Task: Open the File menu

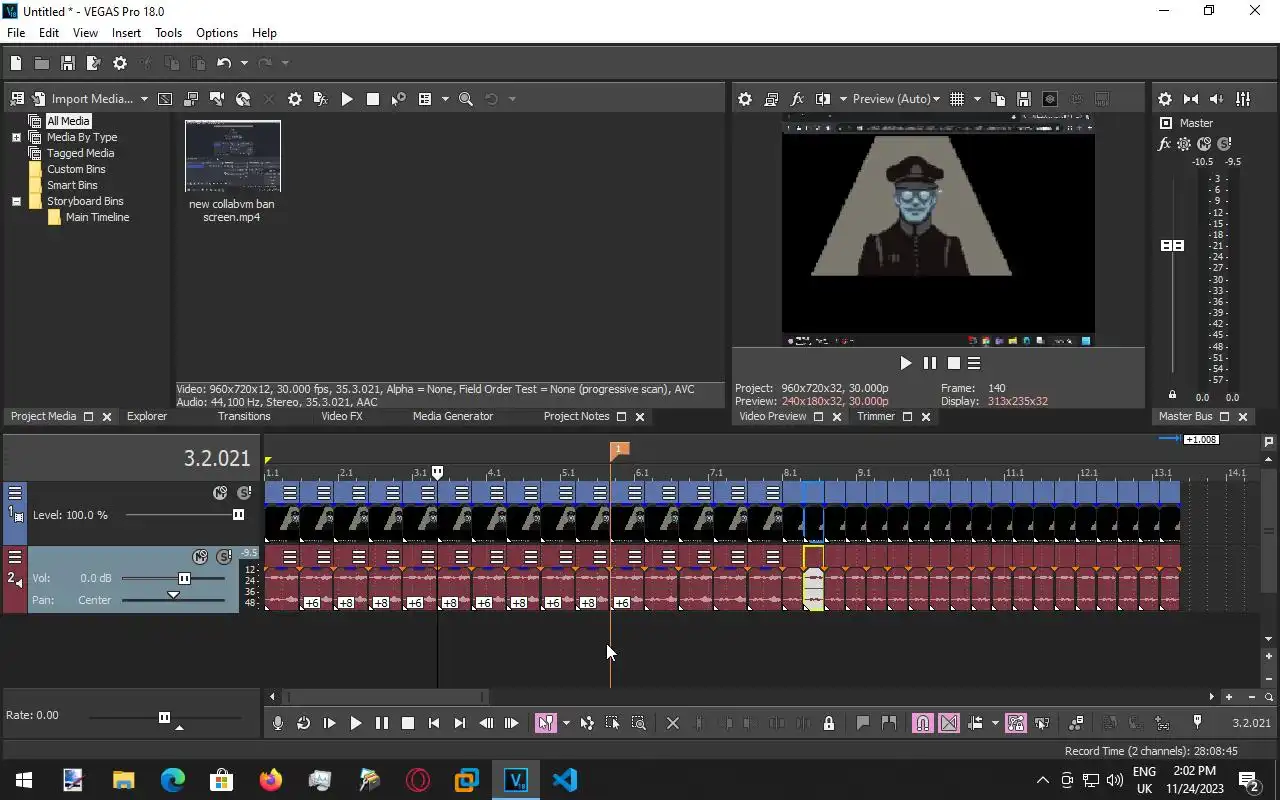Action: coord(16,33)
